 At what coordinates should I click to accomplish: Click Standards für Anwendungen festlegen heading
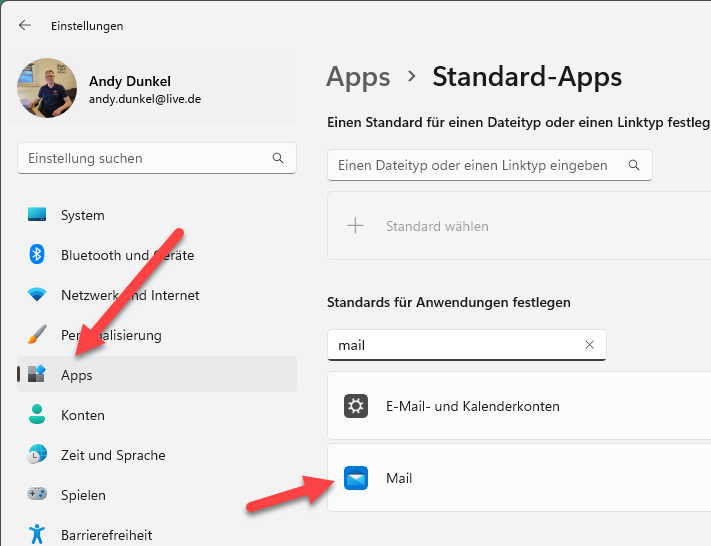tap(448, 302)
